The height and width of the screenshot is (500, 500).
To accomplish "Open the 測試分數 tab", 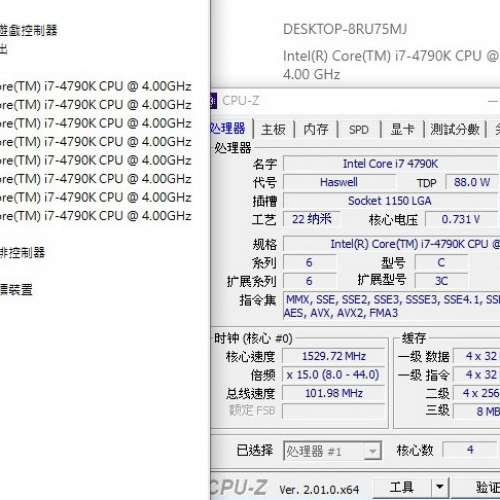I will coord(455,129).
